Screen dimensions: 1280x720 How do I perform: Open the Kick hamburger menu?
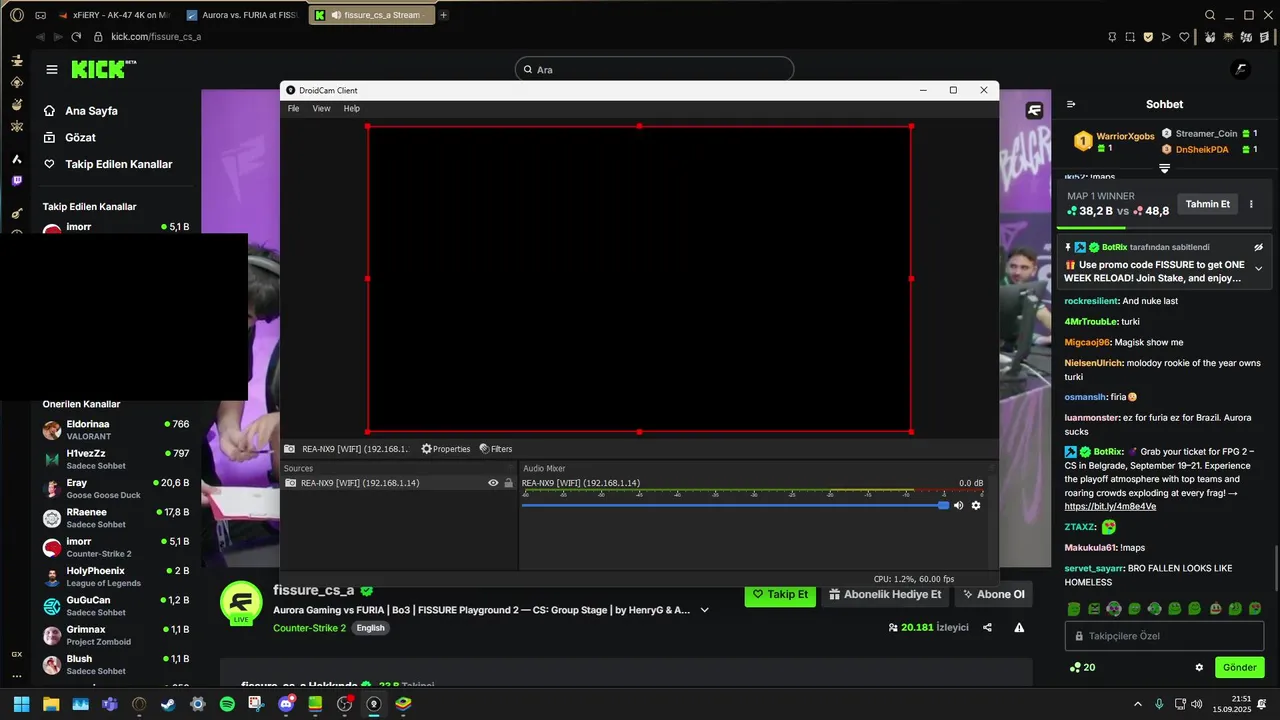52,70
